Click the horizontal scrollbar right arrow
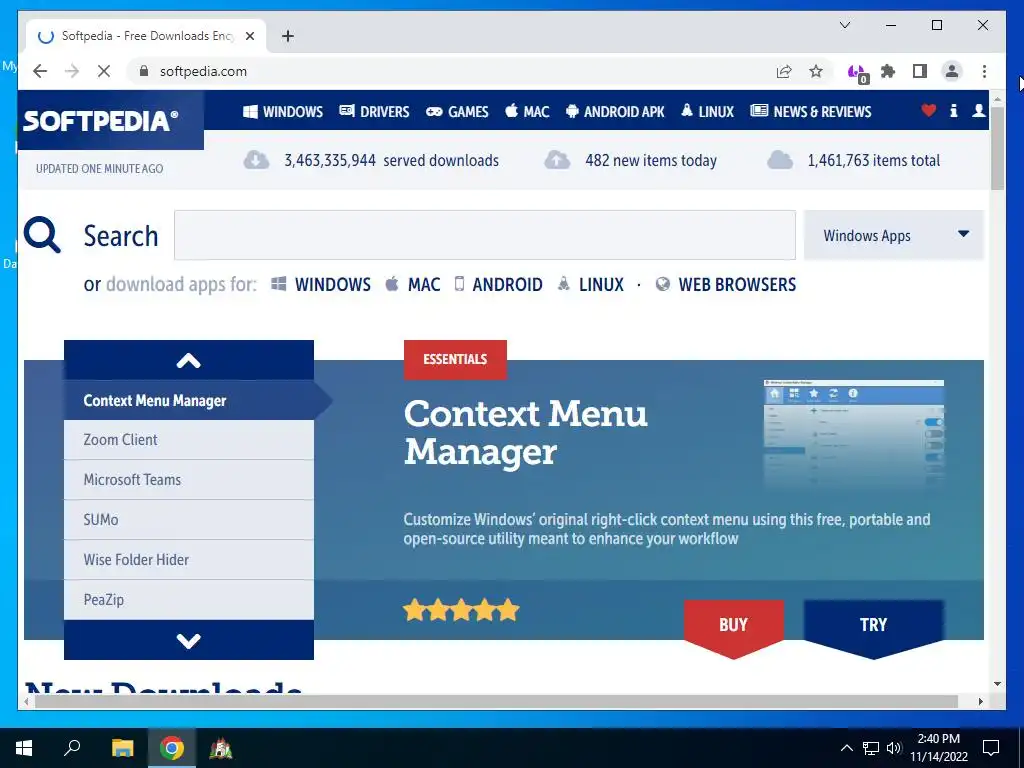Viewport: 1024px width, 768px height. click(980, 701)
